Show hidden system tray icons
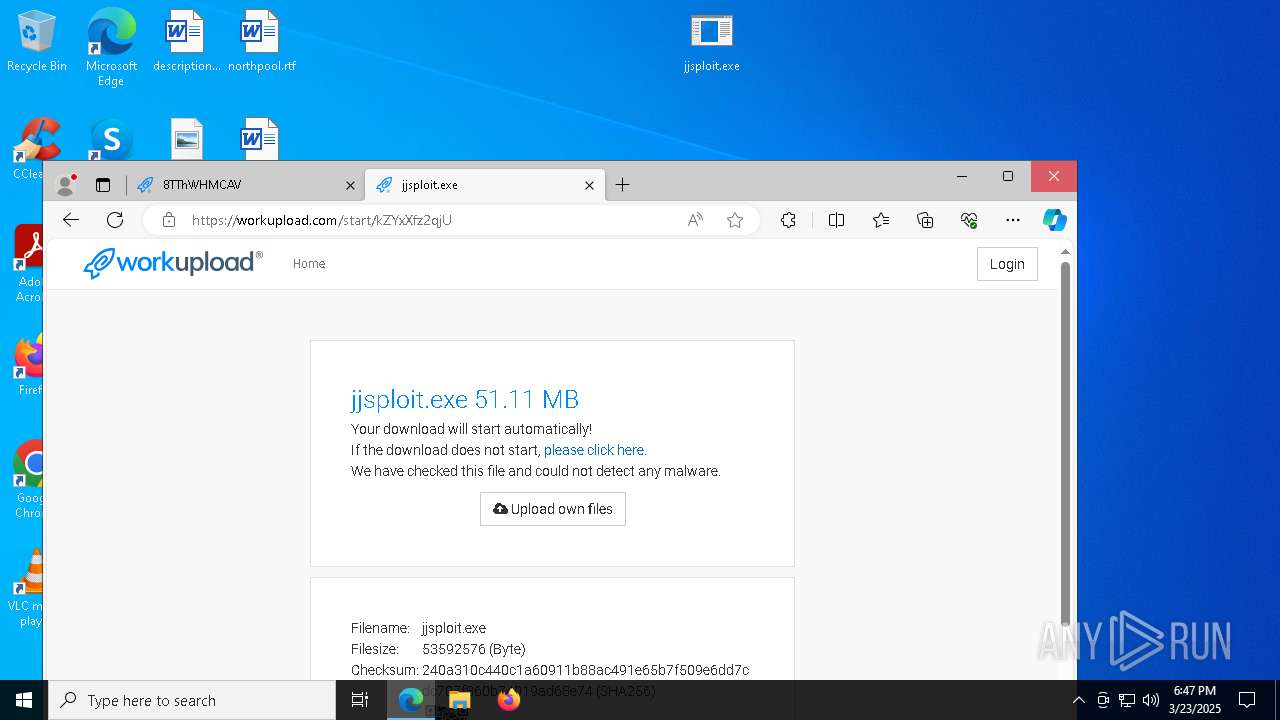1280x720 pixels. click(1079, 700)
